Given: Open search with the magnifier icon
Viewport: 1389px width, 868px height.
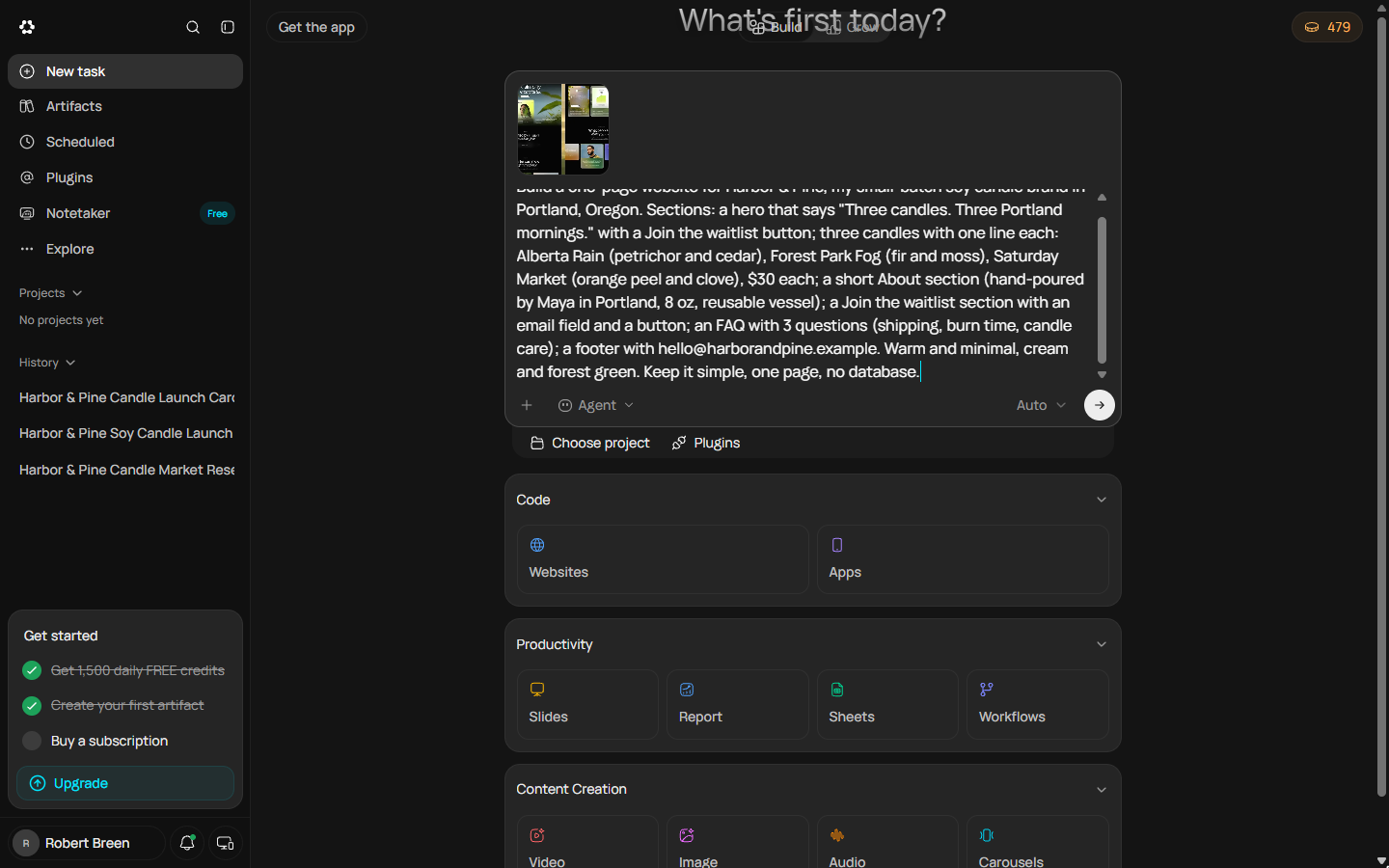Looking at the screenshot, I should [x=193, y=27].
